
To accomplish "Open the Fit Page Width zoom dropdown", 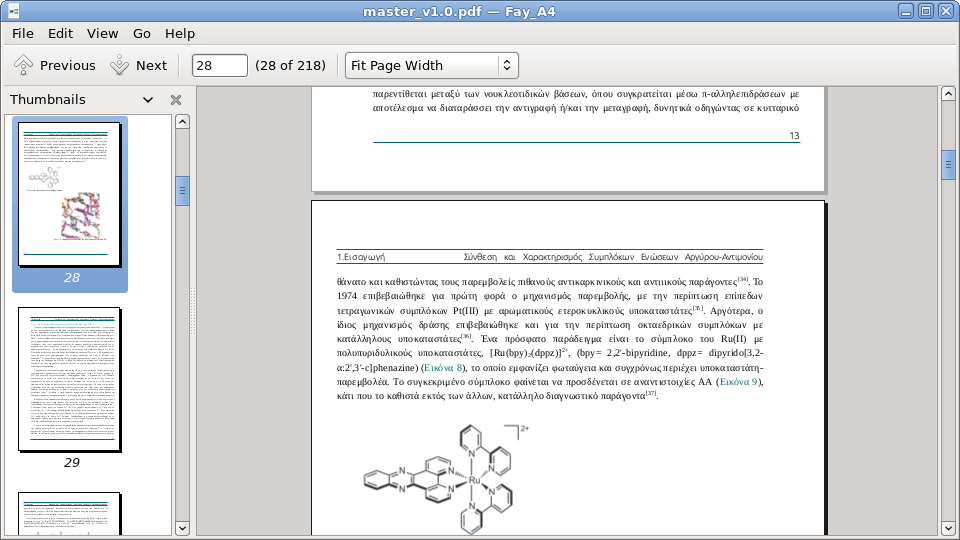I will point(431,66).
